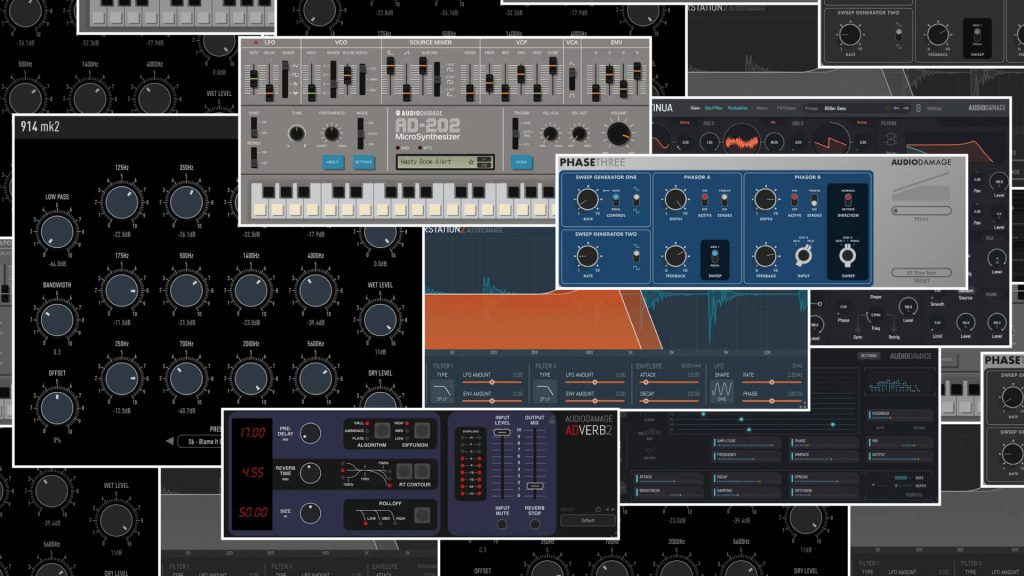Viewport: 1024px width, 576px height.
Task: Click the Size knob in Adverb2
Action: pos(310,513)
